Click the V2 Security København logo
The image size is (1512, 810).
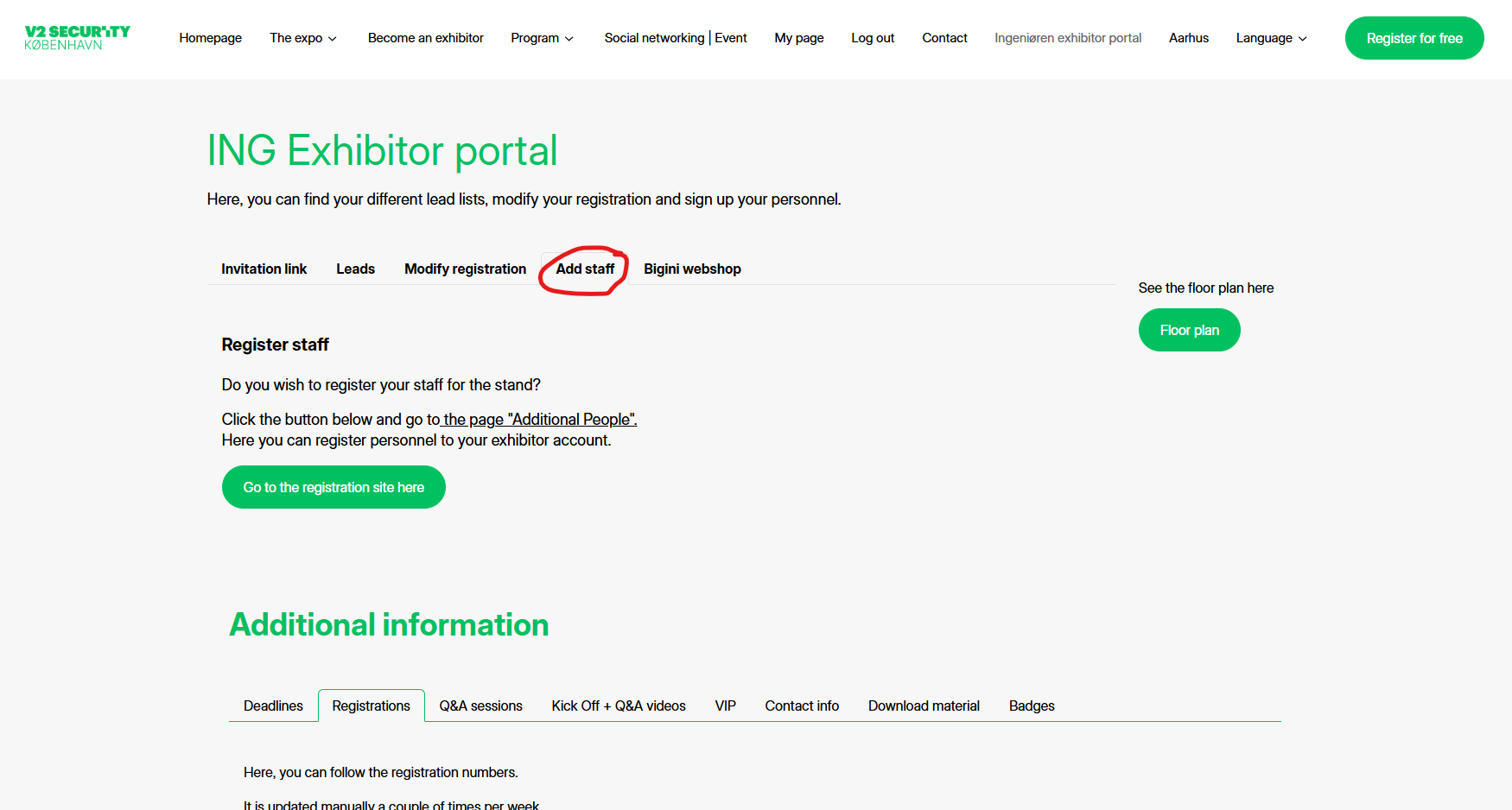tap(77, 38)
